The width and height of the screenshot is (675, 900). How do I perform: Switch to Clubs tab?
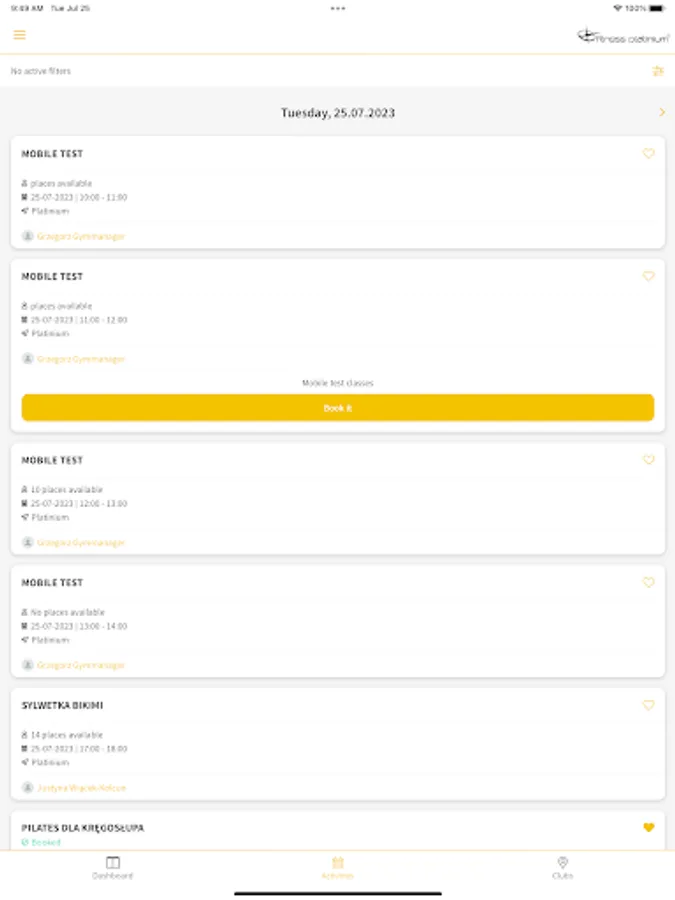pyautogui.click(x=562, y=867)
